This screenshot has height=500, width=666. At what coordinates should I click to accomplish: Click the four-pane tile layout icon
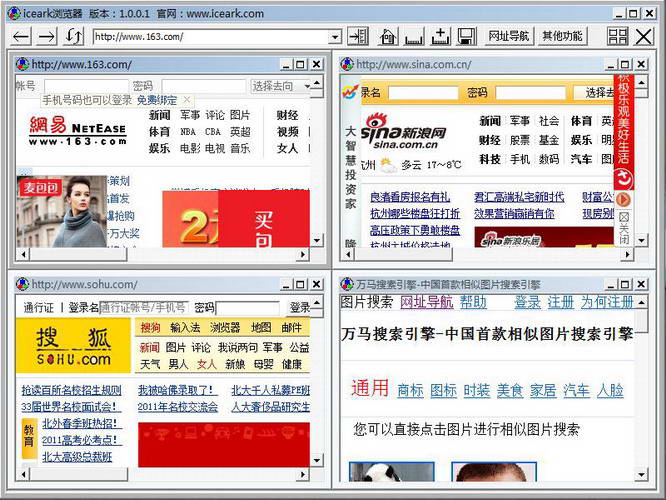coord(618,37)
